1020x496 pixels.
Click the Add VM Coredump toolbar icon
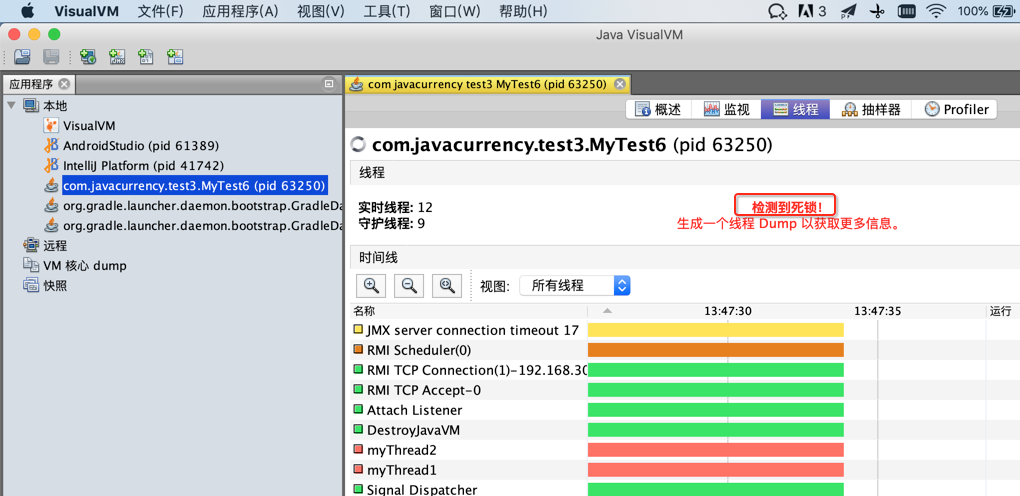pyautogui.click(x=146, y=57)
